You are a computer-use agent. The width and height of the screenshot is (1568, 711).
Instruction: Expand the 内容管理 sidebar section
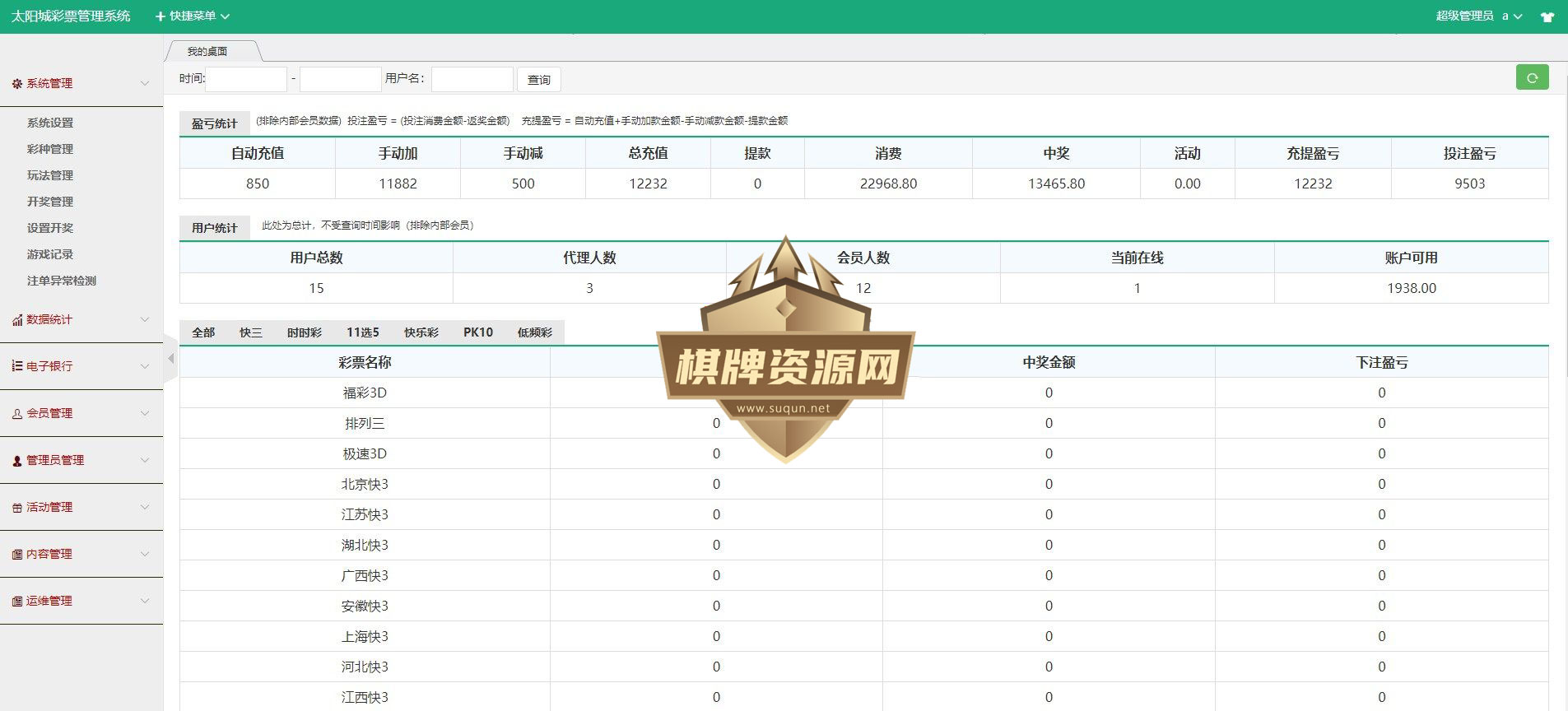pos(81,554)
